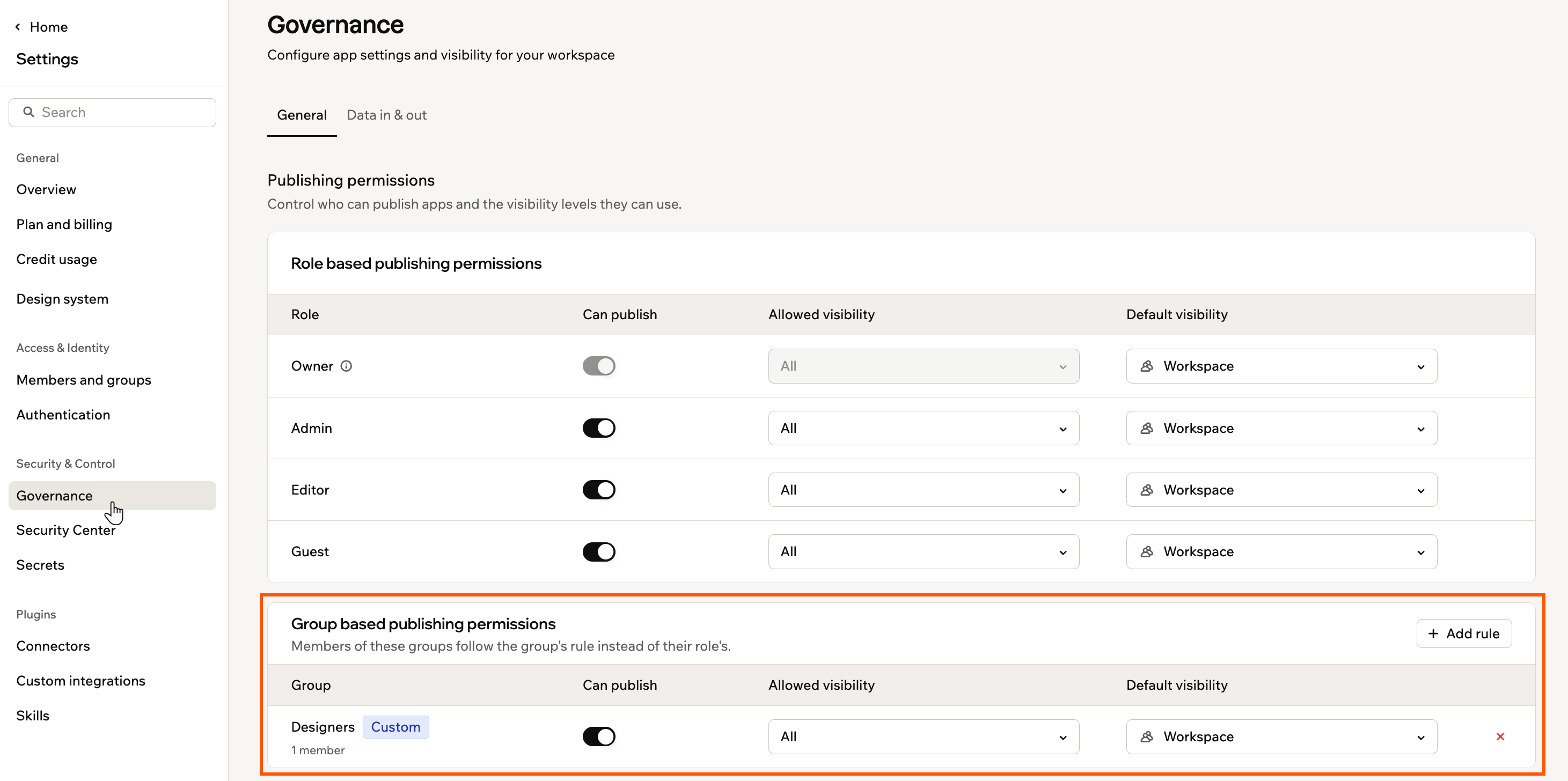Click the Designers group name

coord(323,727)
